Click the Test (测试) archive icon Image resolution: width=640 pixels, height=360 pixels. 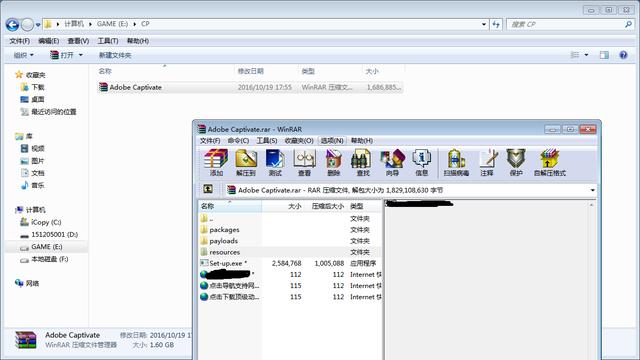click(275, 162)
